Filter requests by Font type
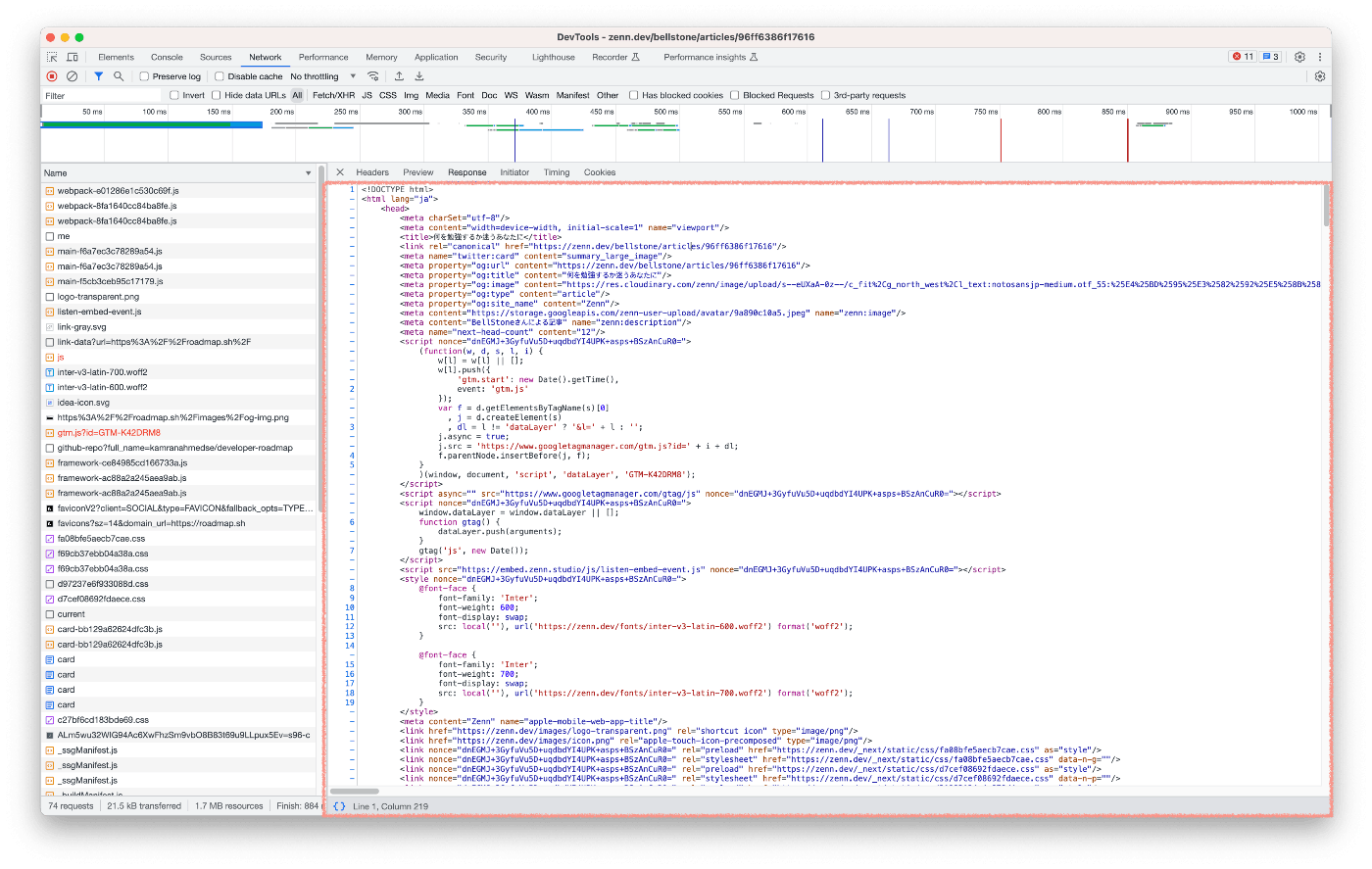 (x=465, y=96)
